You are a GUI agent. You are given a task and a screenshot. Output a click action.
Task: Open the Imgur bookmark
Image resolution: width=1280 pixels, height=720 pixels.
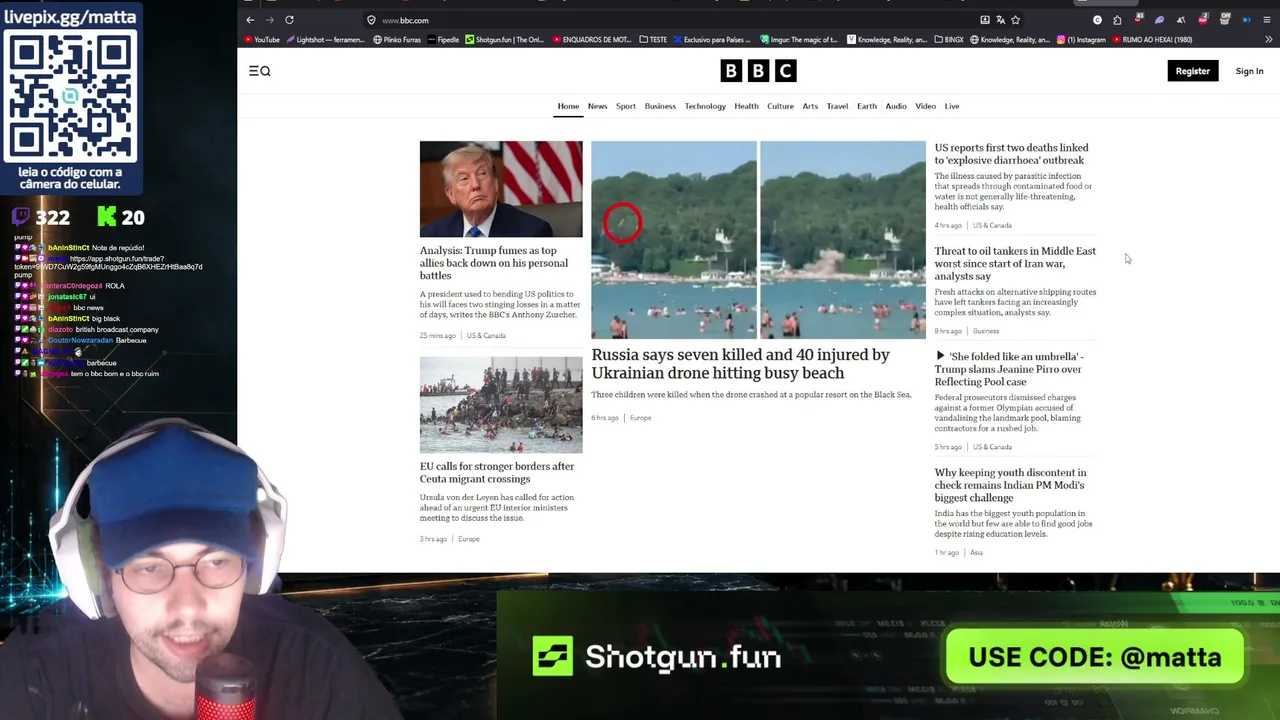799,40
